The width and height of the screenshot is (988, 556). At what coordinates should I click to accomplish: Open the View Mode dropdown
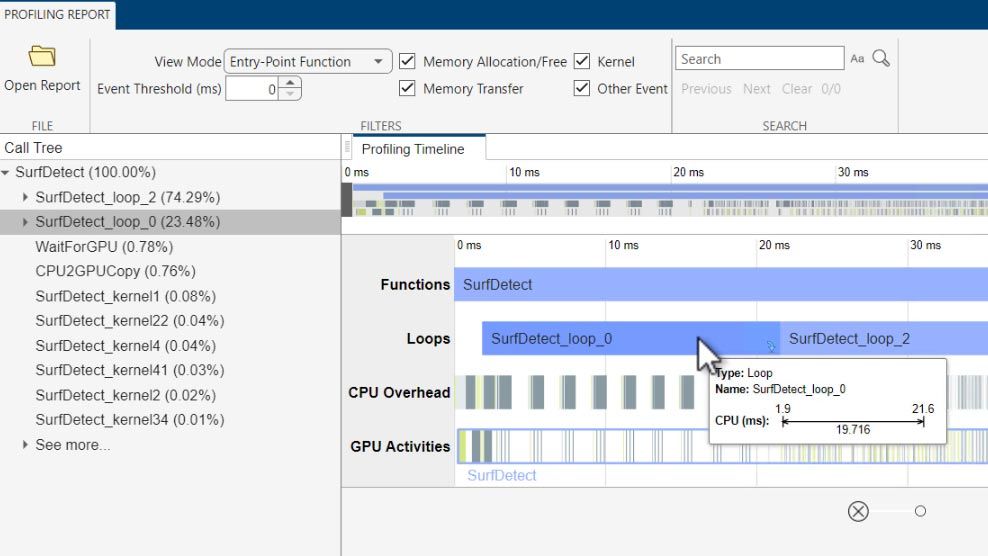click(307, 61)
